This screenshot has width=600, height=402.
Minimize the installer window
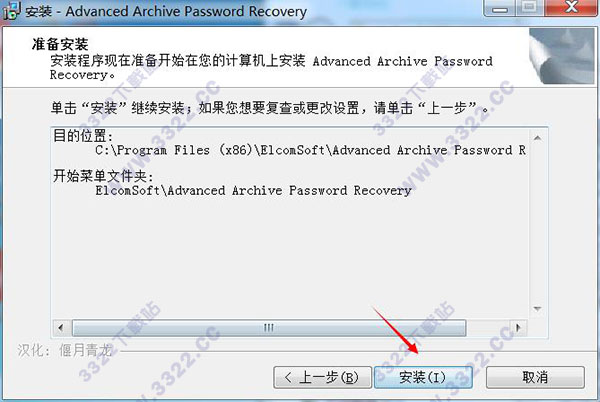tap(499, 8)
